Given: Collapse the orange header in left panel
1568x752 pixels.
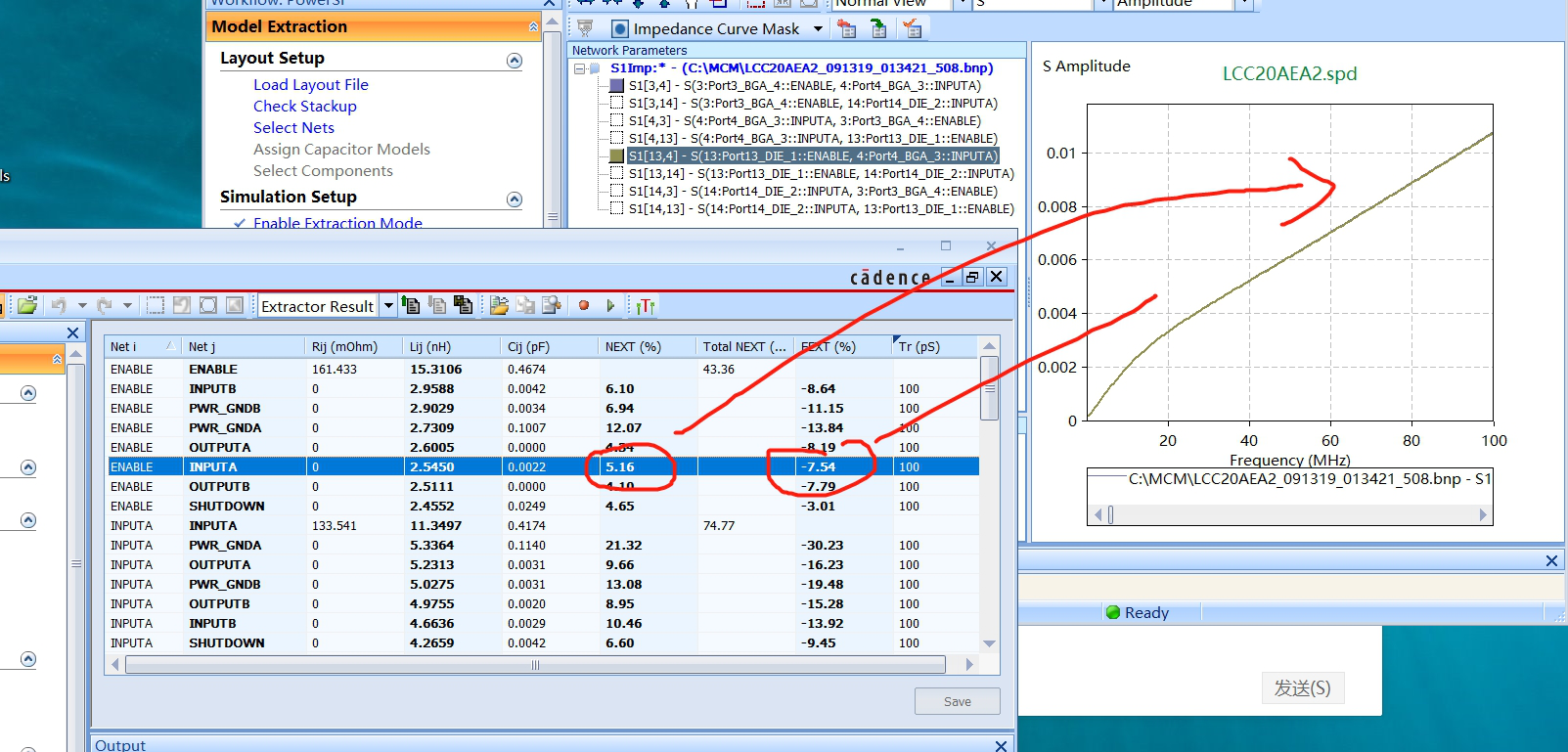Looking at the screenshot, I should 57,360.
